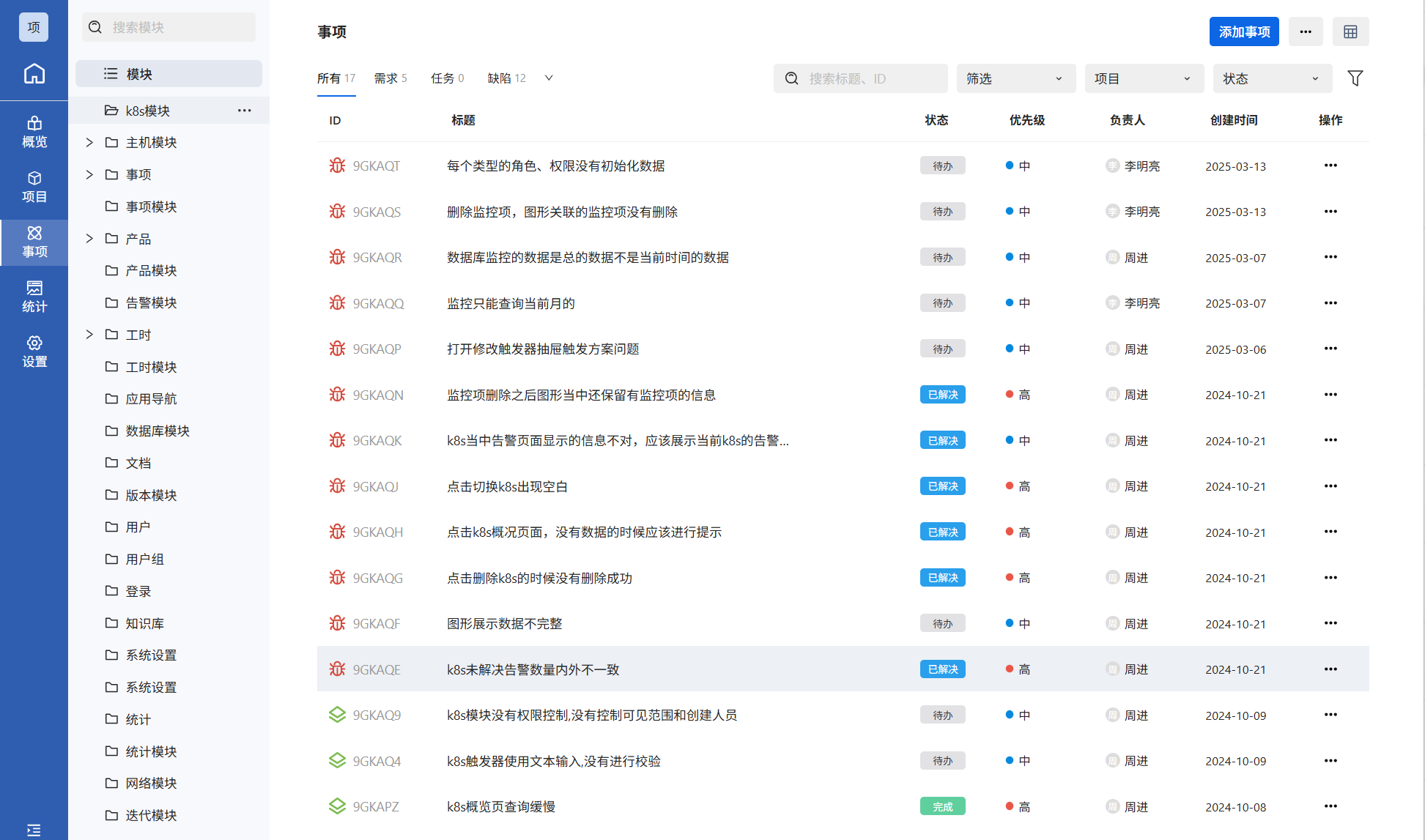Open more options beside k8s模块 folder
The width and height of the screenshot is (1425, 840).
(244, 111)
